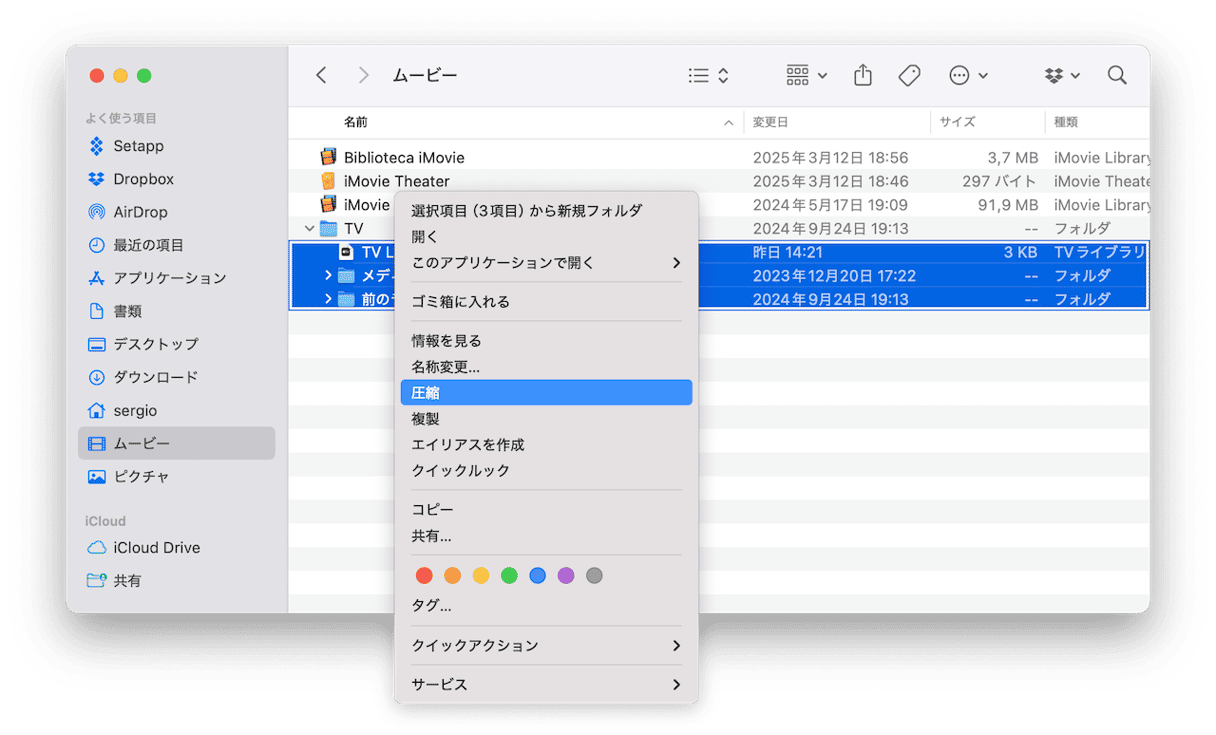Click 名称変更... in the context menu
This screenshot has height=735, width=1216.
[446, 367]
